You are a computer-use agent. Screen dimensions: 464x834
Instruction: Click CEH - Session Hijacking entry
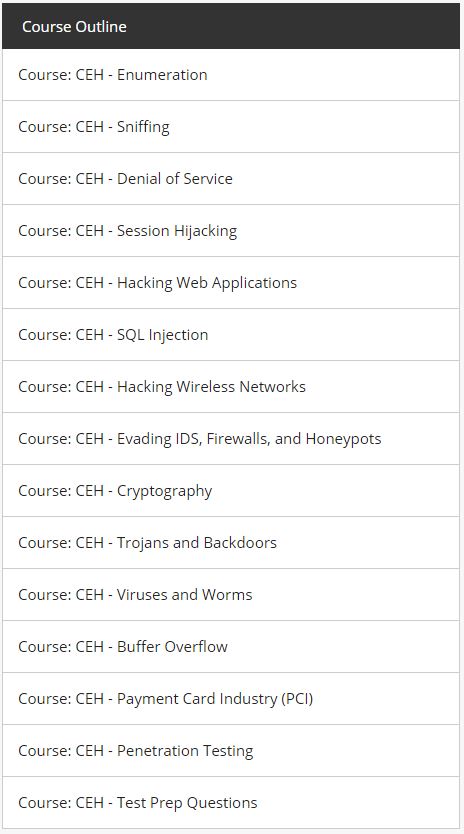[231, 231]
